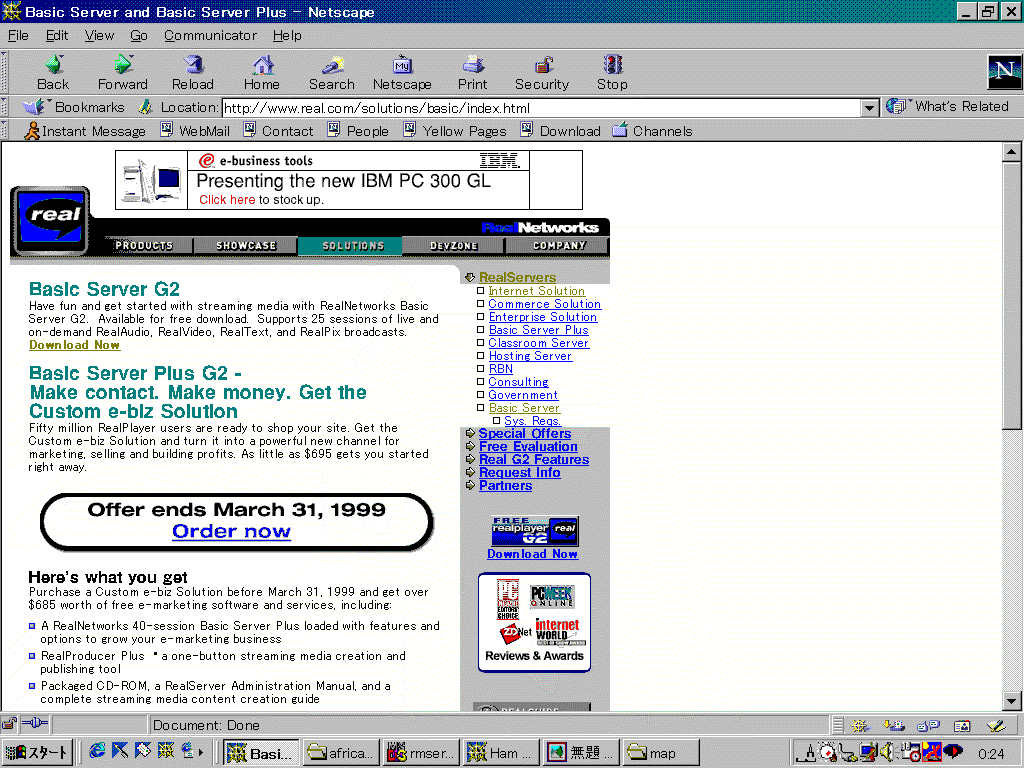Click the scrollbar down arrow
The width and height of the screenshot is (1024, 768).
pyautogui.click(x=1011, y=701)
